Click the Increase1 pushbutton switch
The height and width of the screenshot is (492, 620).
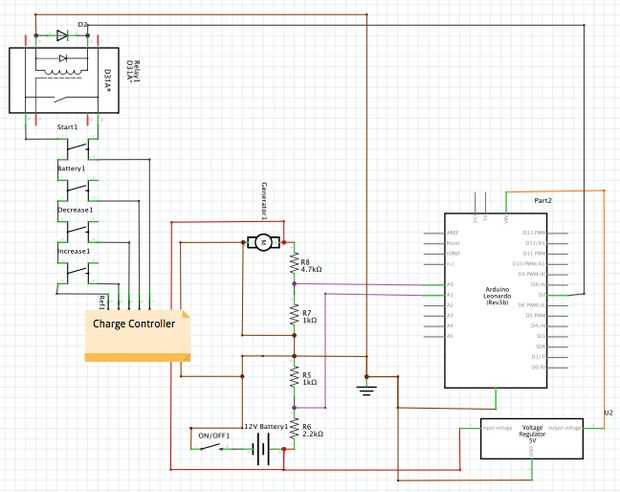point(78,273)
